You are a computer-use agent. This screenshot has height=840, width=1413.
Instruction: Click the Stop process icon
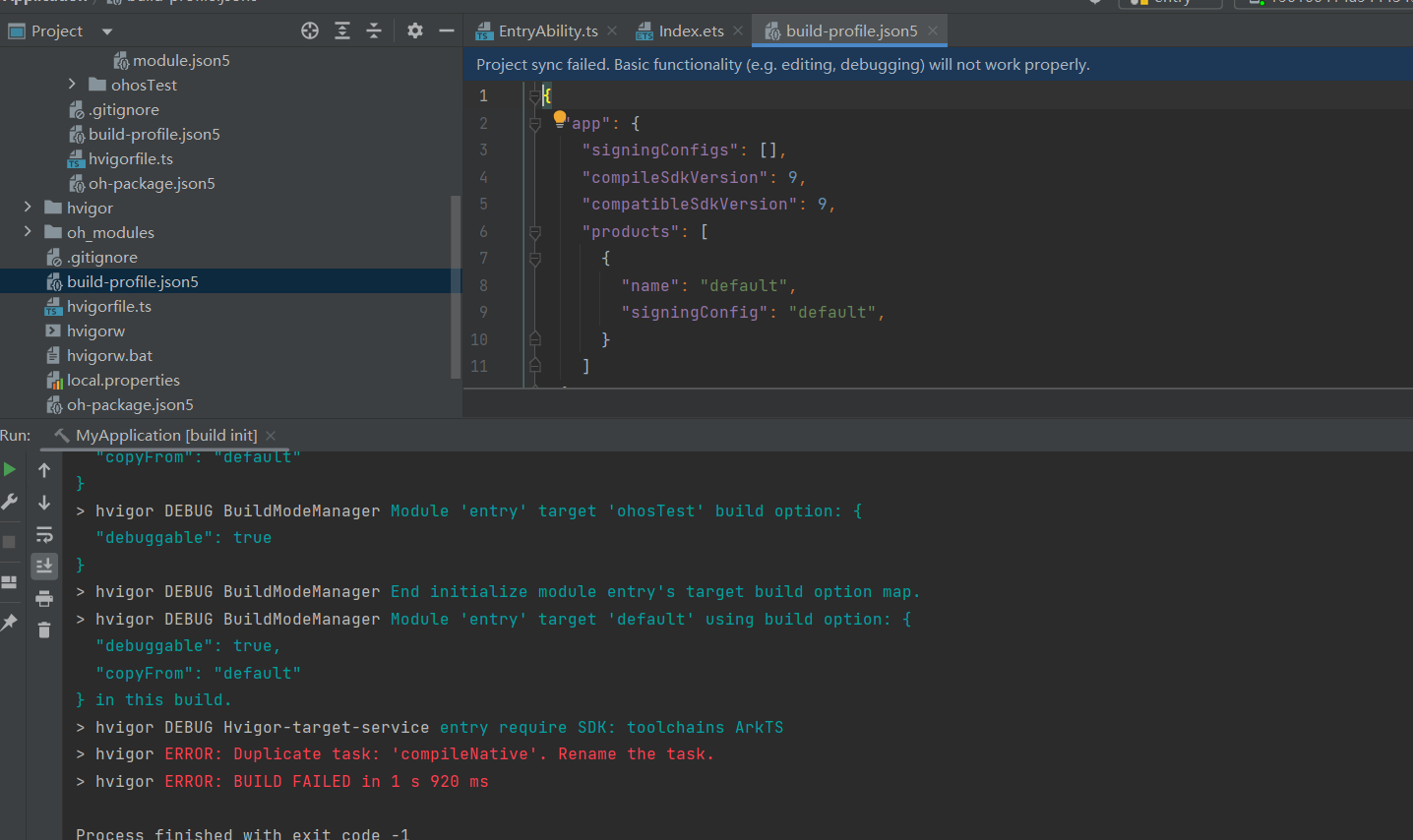pyautogui.click(x=10, y=542)
